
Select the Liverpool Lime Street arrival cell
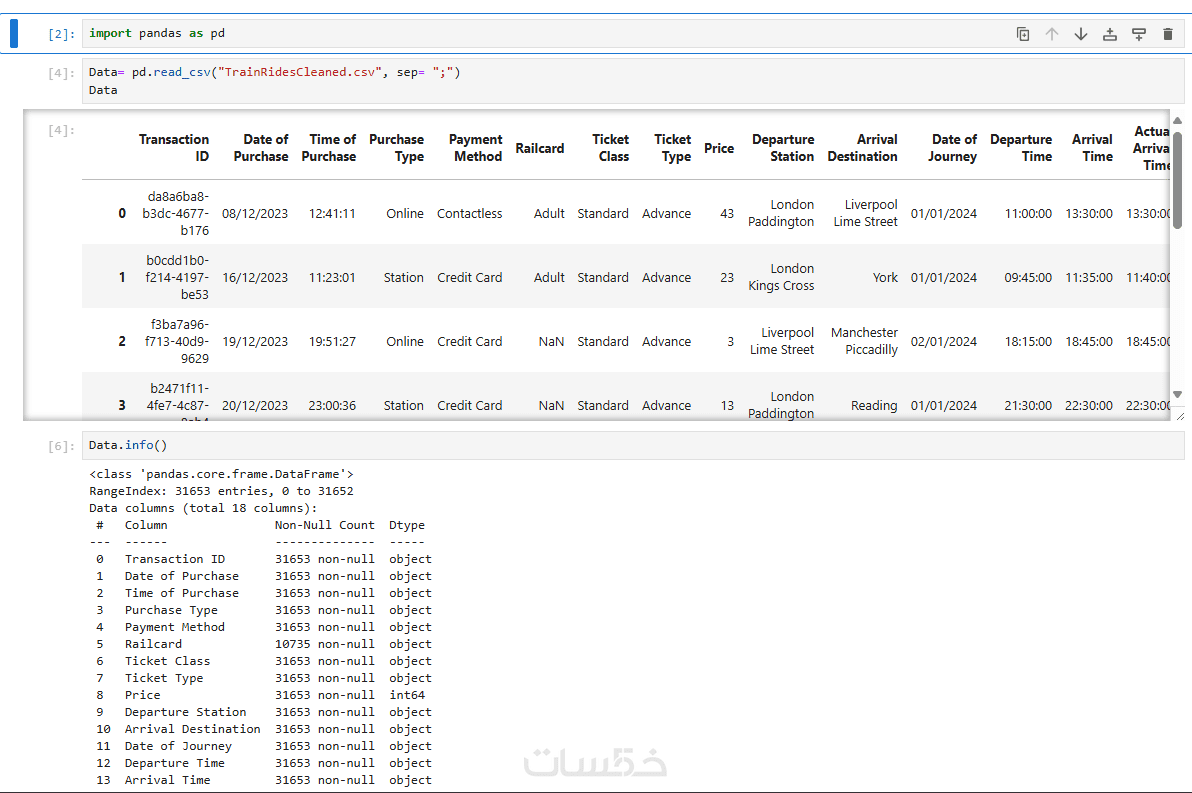[865, 213]
